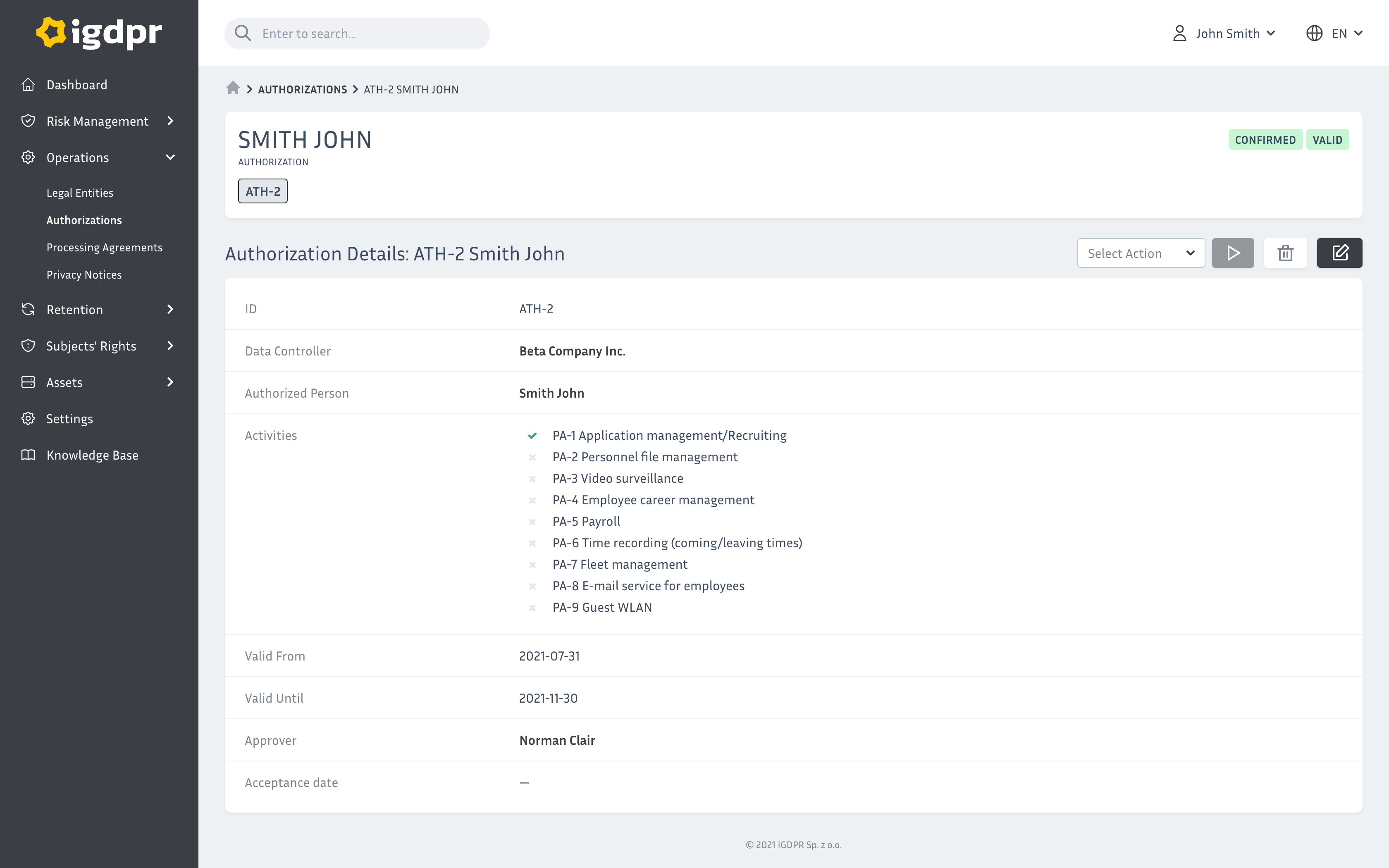
Task: Open Privacy Notices from the sidebar
Action: click(x=84, y=274)
